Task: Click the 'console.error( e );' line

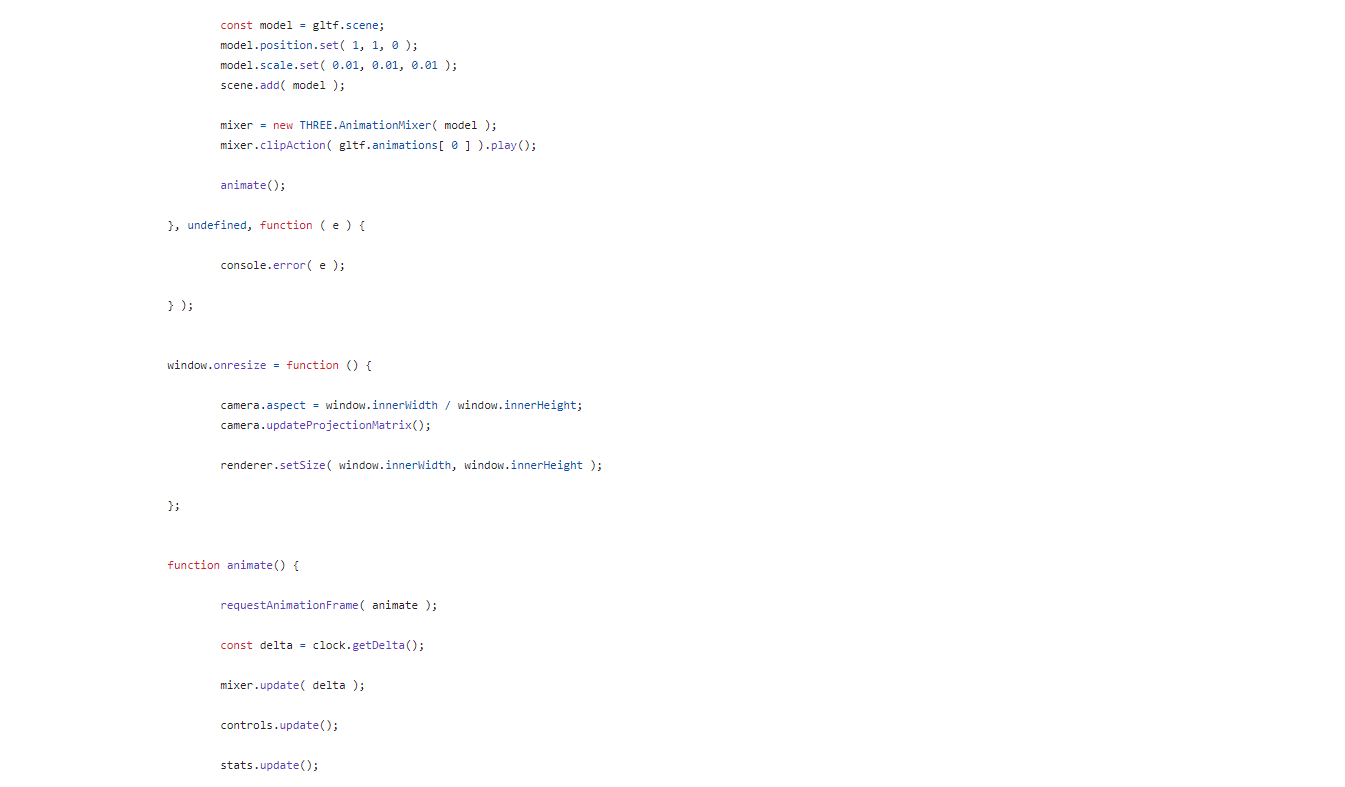Action: point(282,265)
